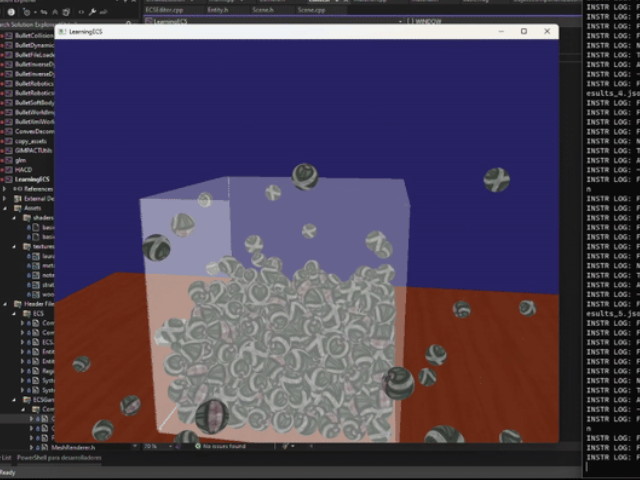Switch to the Entity.h tab

point(218,8)
